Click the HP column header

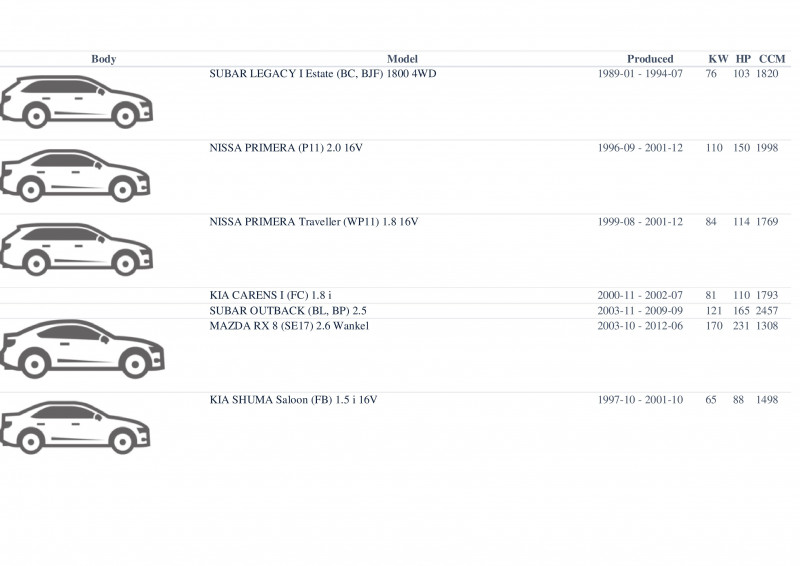743,59
